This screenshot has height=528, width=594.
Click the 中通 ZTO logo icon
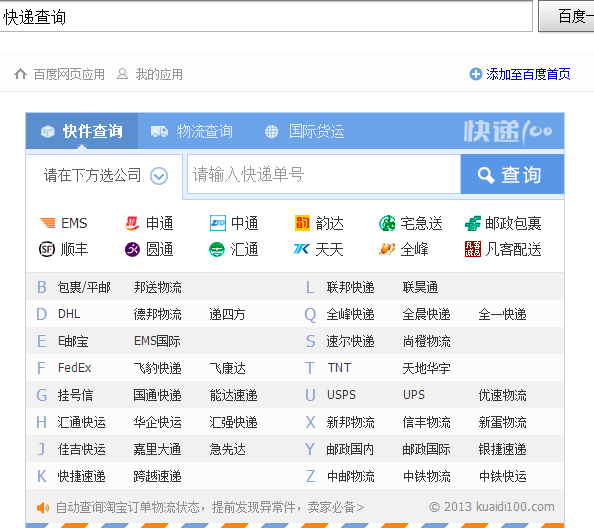pos(217,223)
